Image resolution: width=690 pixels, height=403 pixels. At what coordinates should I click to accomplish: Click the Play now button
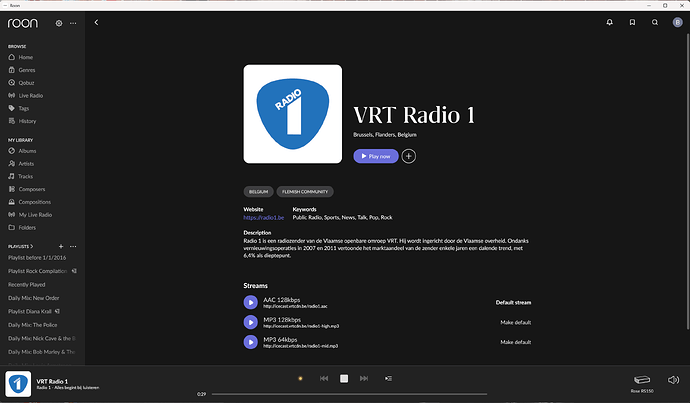[376, 156]
